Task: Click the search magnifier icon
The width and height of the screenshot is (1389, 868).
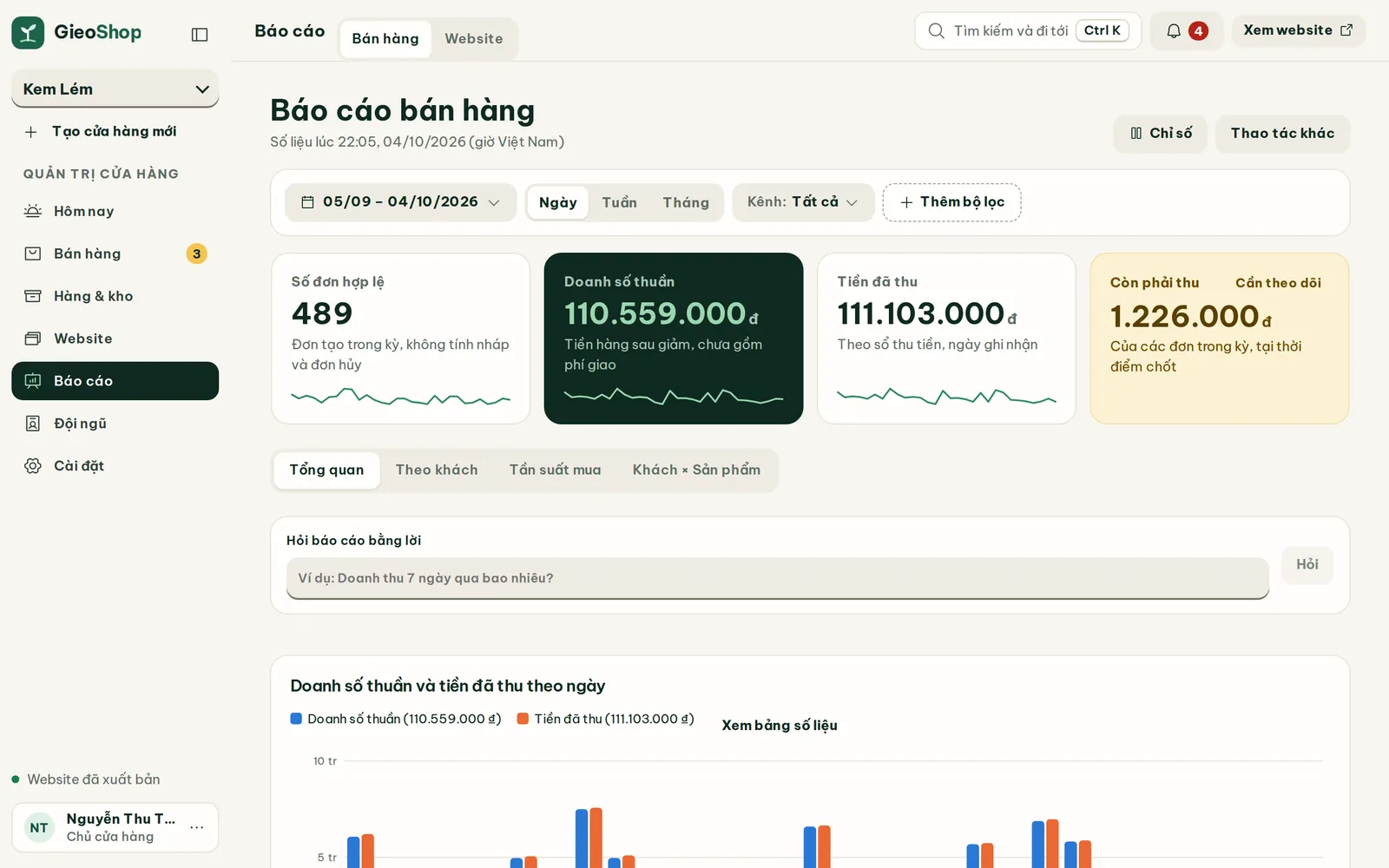Action: coord(936,31)
